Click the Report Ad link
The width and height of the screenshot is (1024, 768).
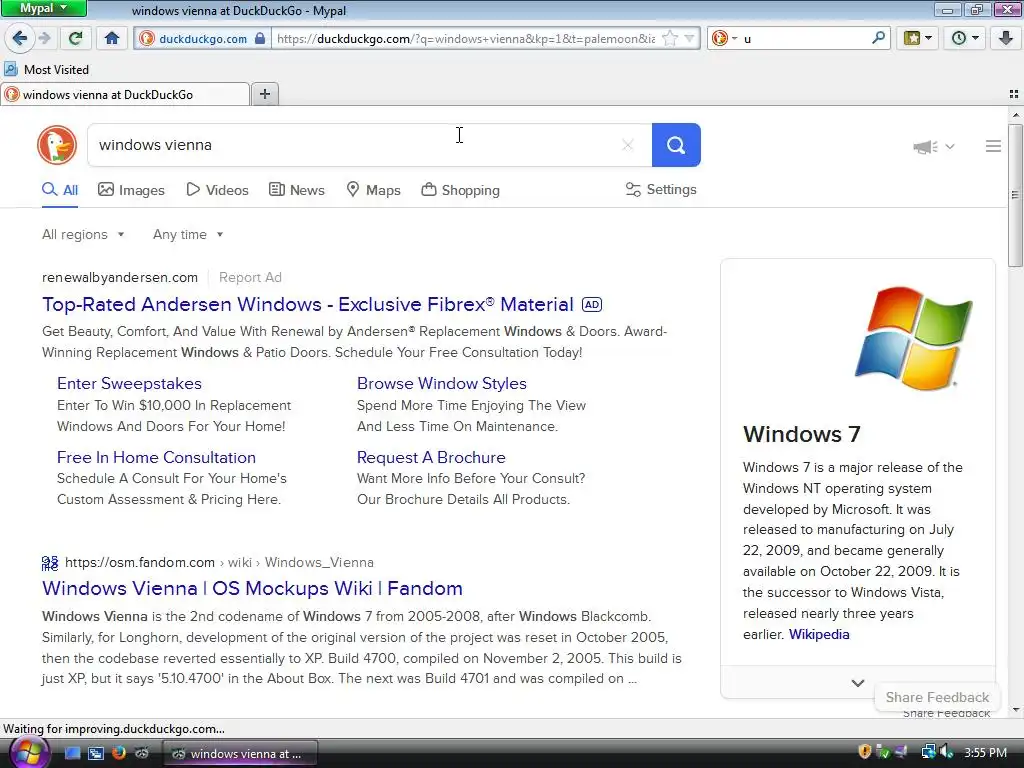pos(250,278)
